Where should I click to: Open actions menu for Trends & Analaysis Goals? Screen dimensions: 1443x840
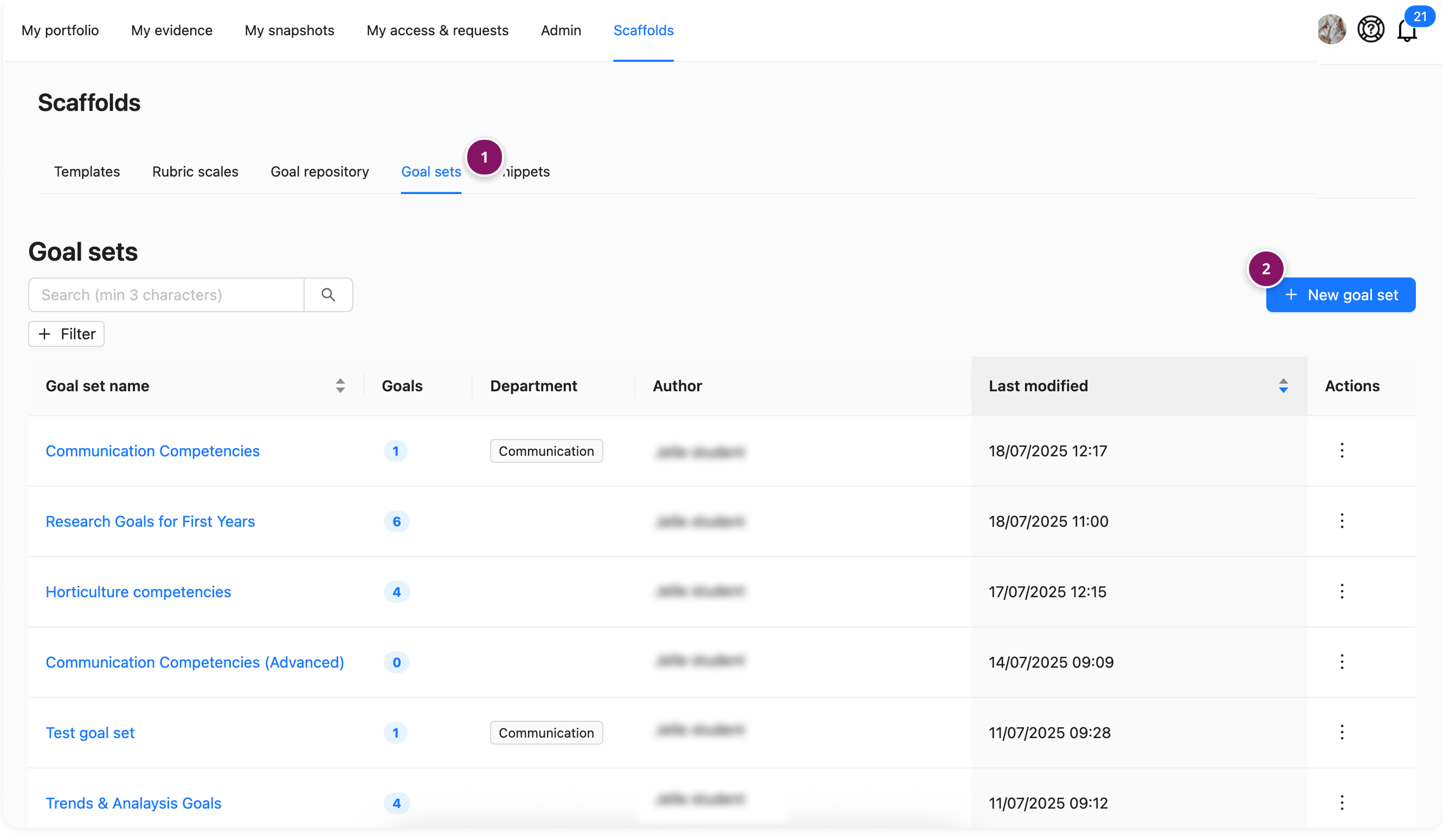pyautogui.click(x=1342, y=803)
